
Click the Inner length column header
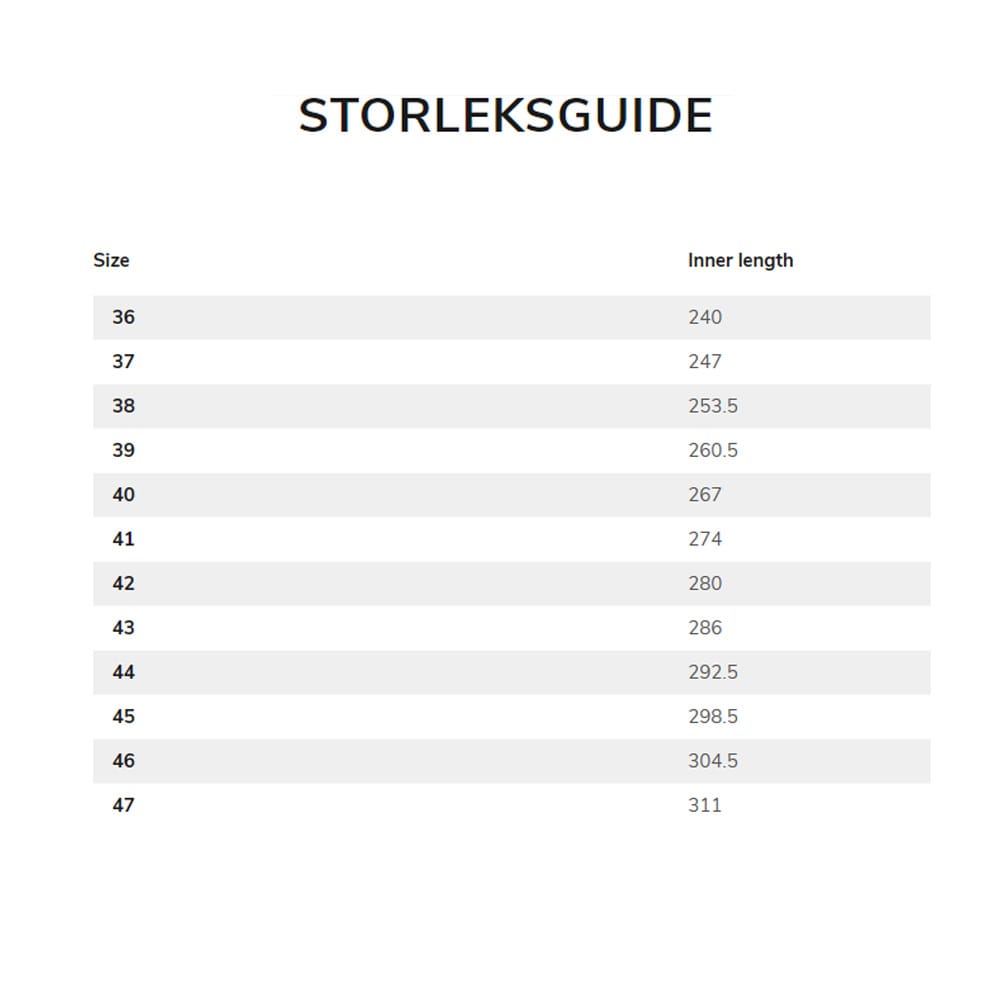pos(740,260)
